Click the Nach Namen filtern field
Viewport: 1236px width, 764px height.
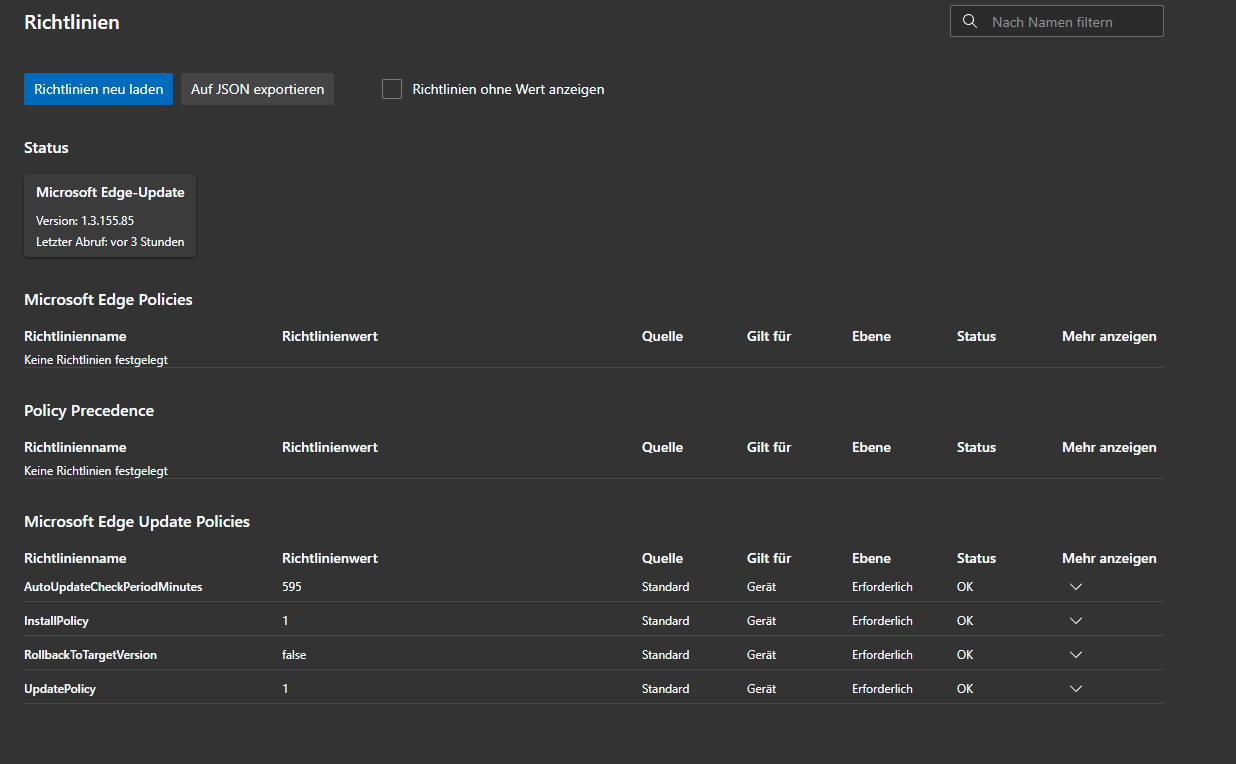(x=1070, y=22)
